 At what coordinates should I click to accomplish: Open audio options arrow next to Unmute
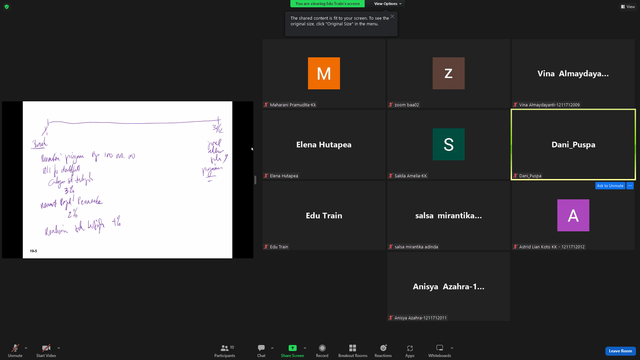pyautogui.click(x=26, y=348)
